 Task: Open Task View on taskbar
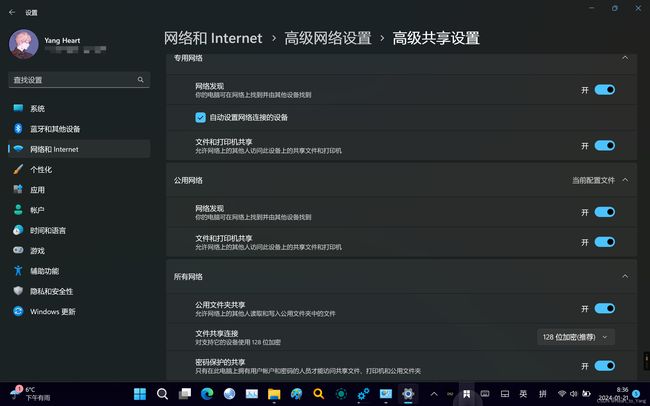[x=184, y=394]
